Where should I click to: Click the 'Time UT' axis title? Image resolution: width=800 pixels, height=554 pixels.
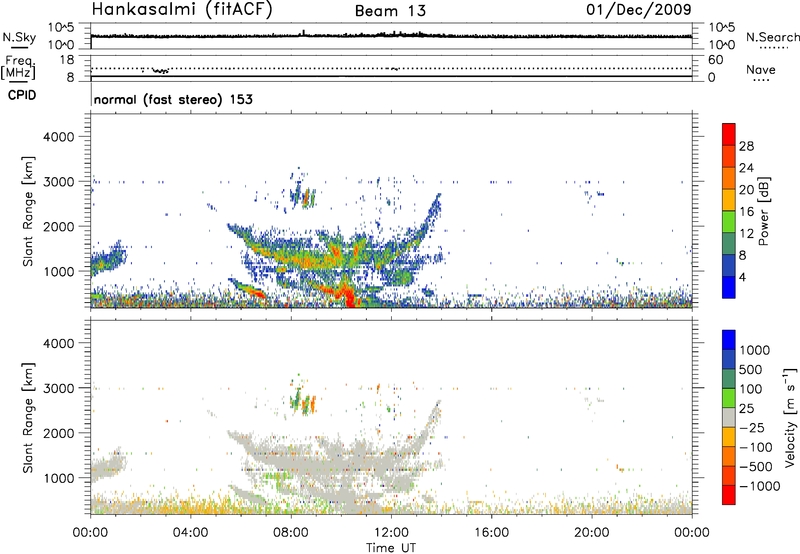click(x=391, y=548)
